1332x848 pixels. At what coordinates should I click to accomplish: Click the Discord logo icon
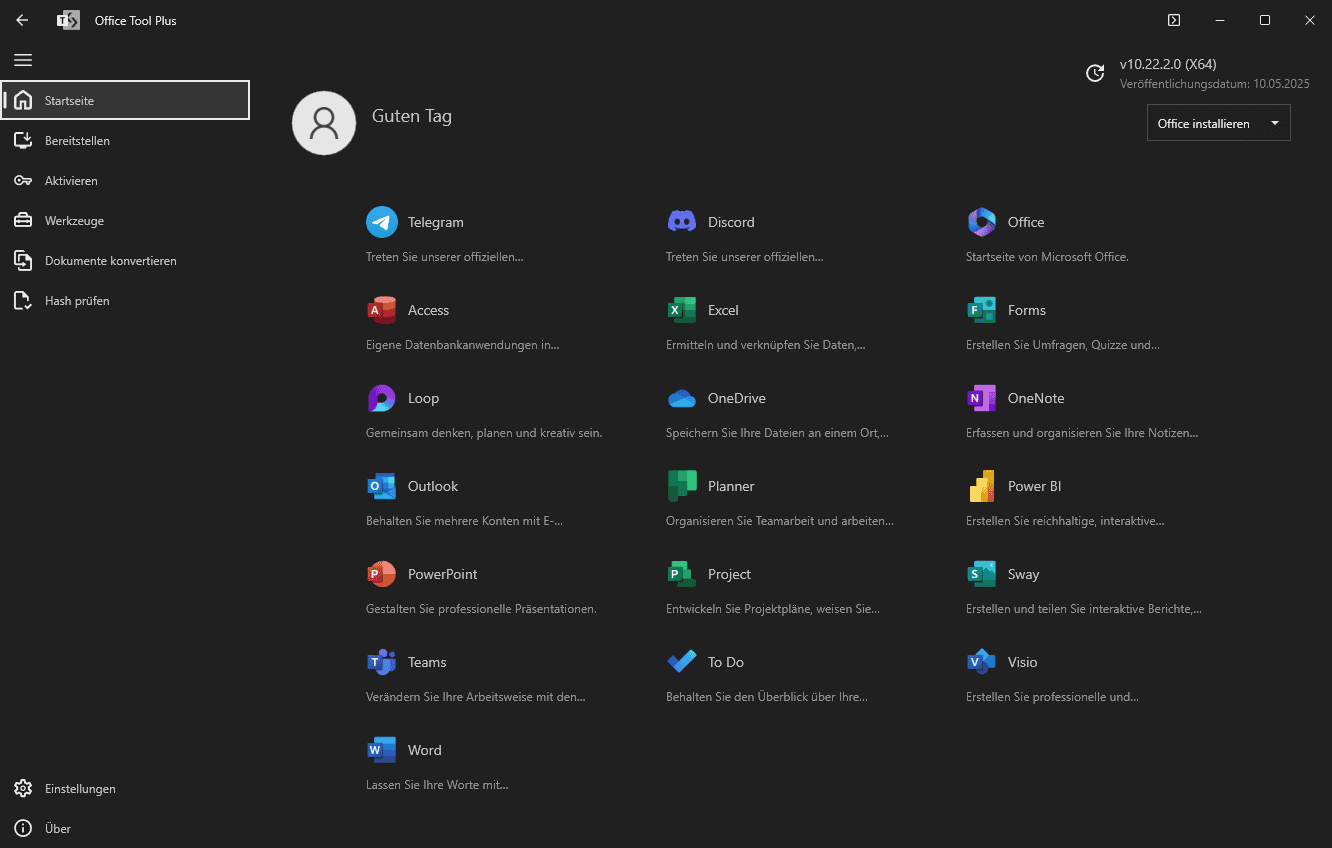[682, 222]
